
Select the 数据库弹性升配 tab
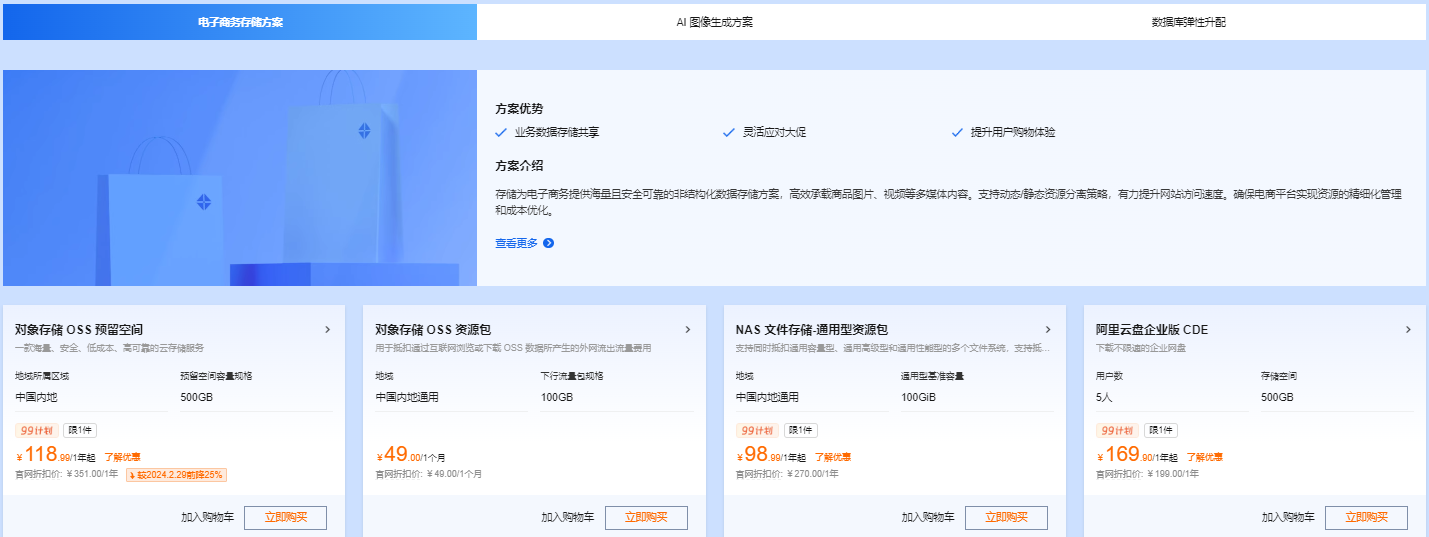tap(1188, 22)
